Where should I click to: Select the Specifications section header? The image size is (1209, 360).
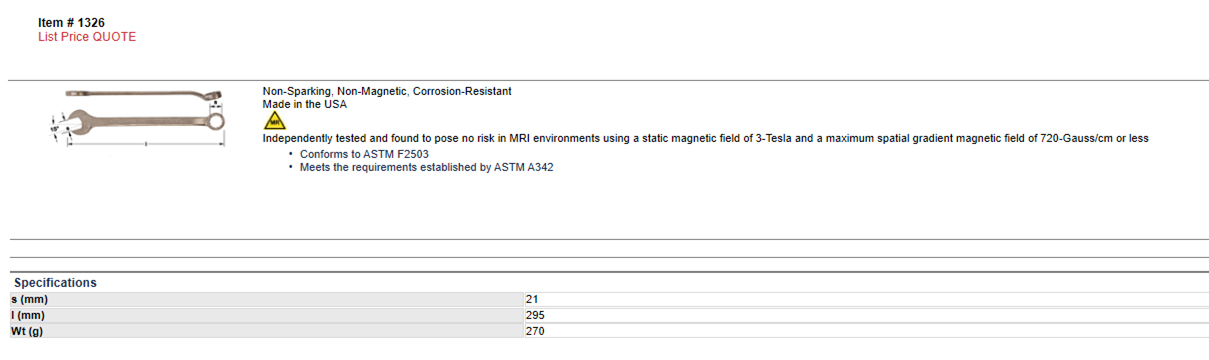(x=55, y=283)
